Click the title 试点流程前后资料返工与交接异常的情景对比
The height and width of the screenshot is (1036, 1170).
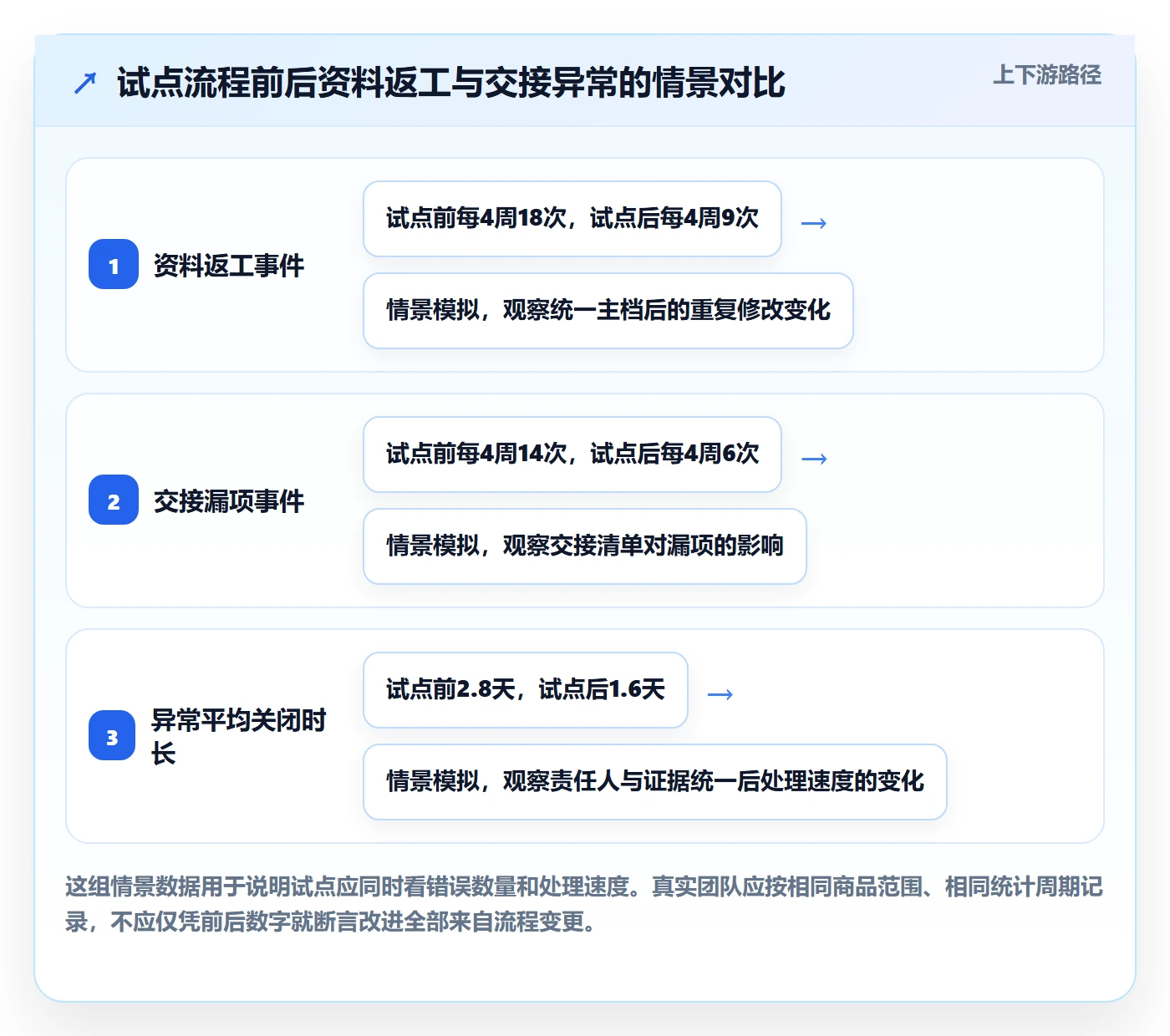[x=451, y=83]
